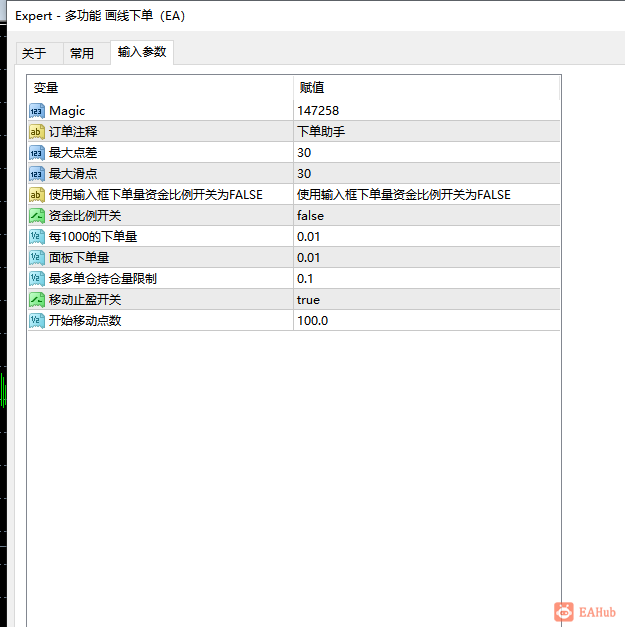Select the 面板下单量 variable name

[79, 258]
